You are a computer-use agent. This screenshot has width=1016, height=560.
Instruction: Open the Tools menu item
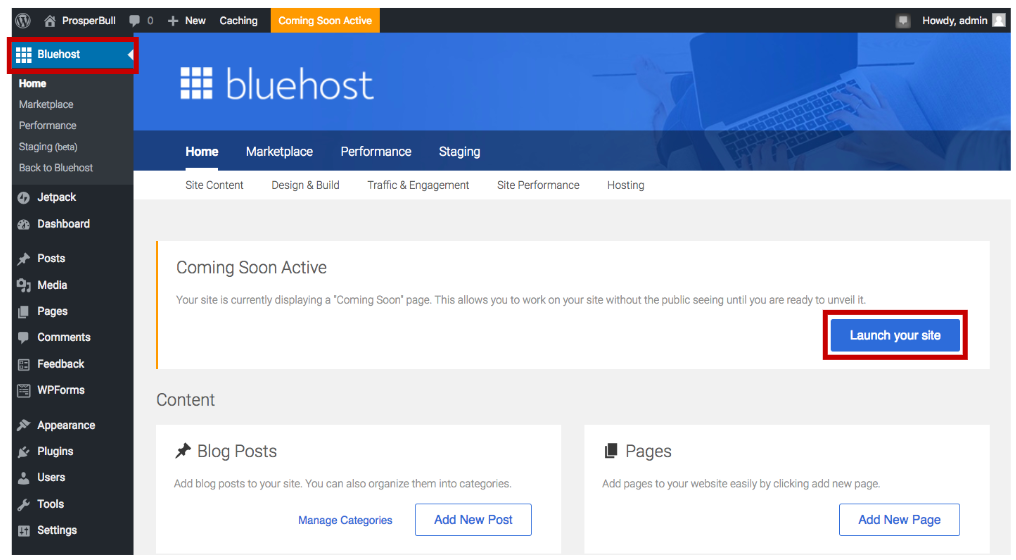[x=51, y=504]
